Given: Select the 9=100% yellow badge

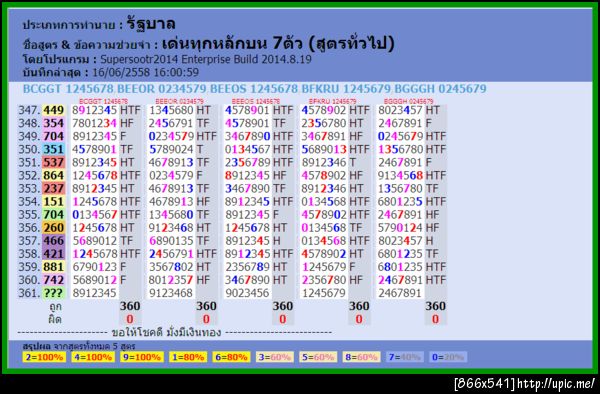Looking at the screenshot, I should (142, 357).
